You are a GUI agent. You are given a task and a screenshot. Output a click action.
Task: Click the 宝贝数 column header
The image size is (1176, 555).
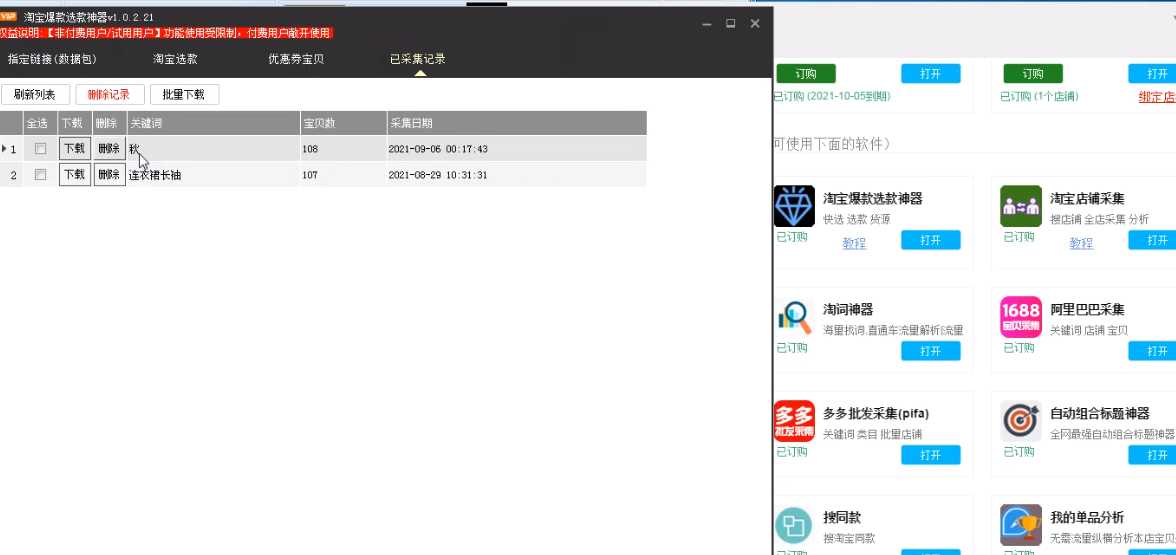click(x=343, y=123)
